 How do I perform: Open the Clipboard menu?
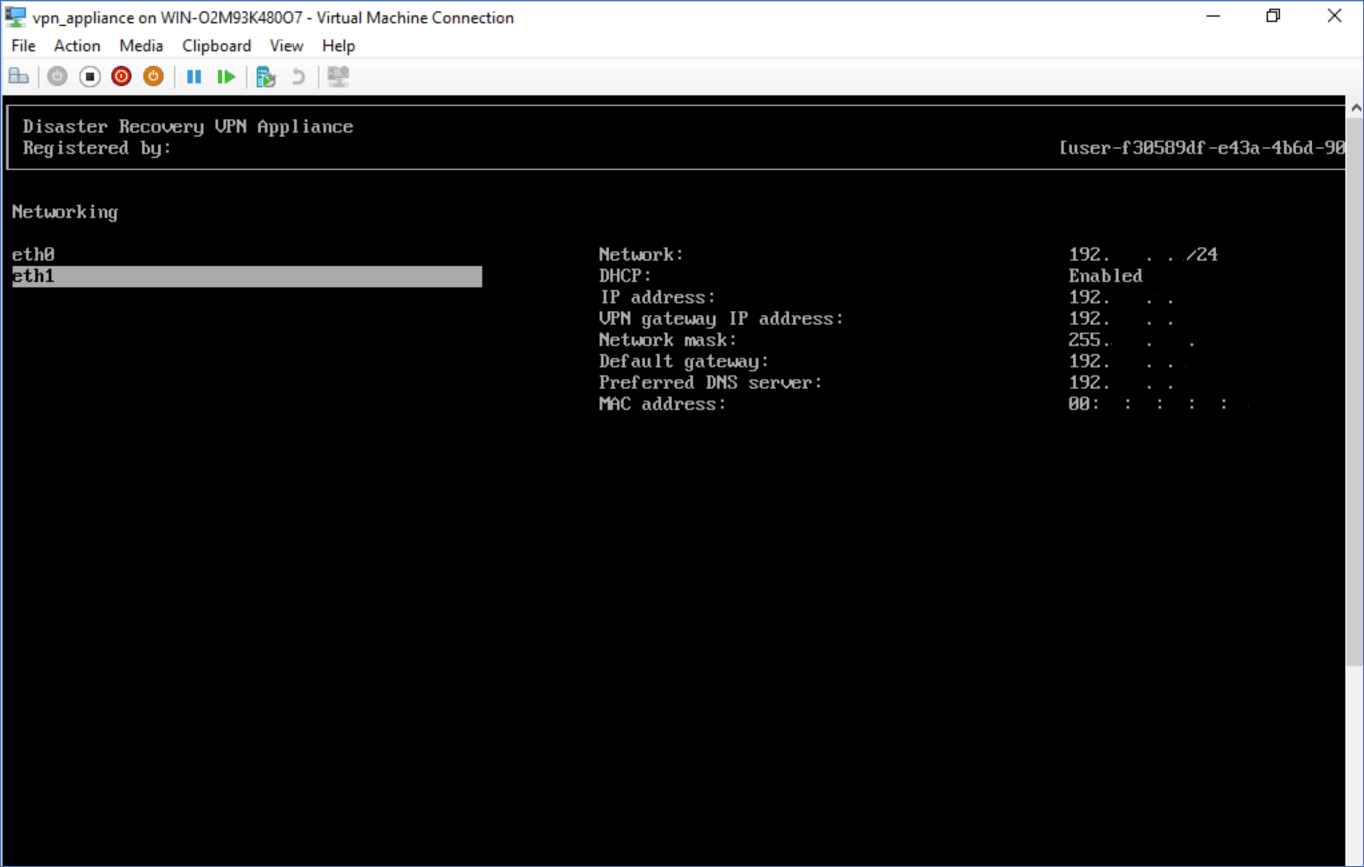pos(216,45)
